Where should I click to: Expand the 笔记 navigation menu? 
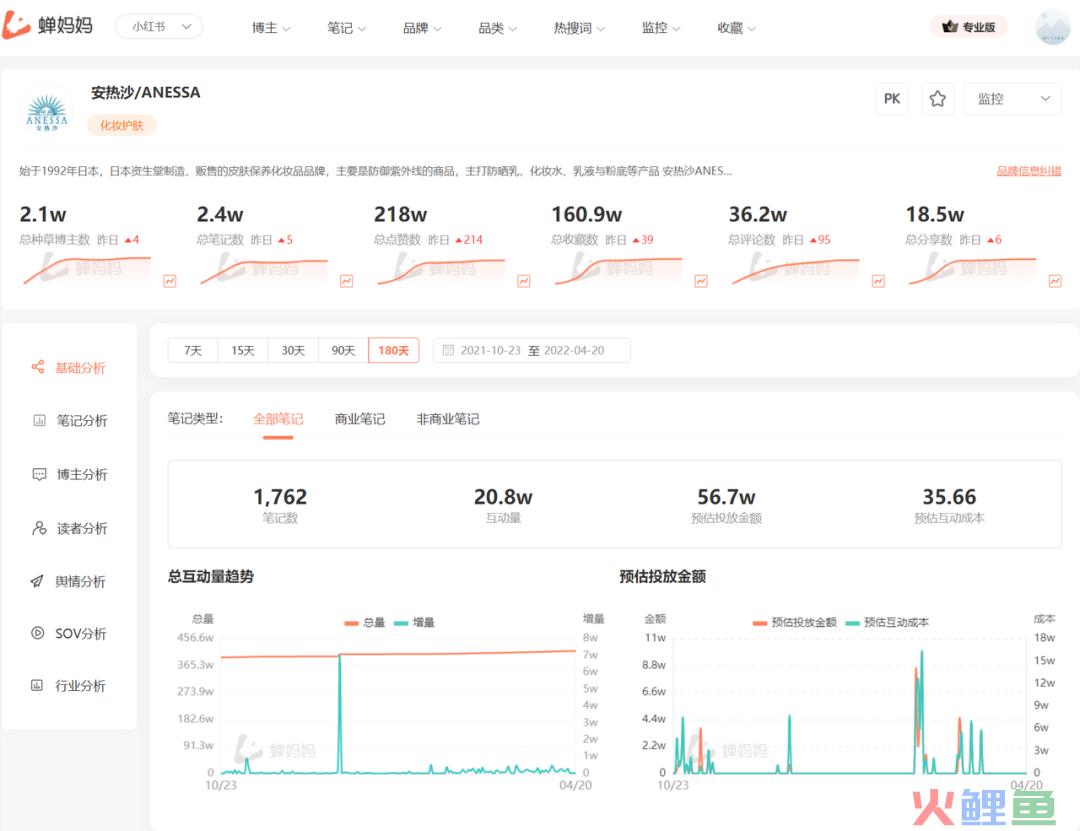pos(346,28)
